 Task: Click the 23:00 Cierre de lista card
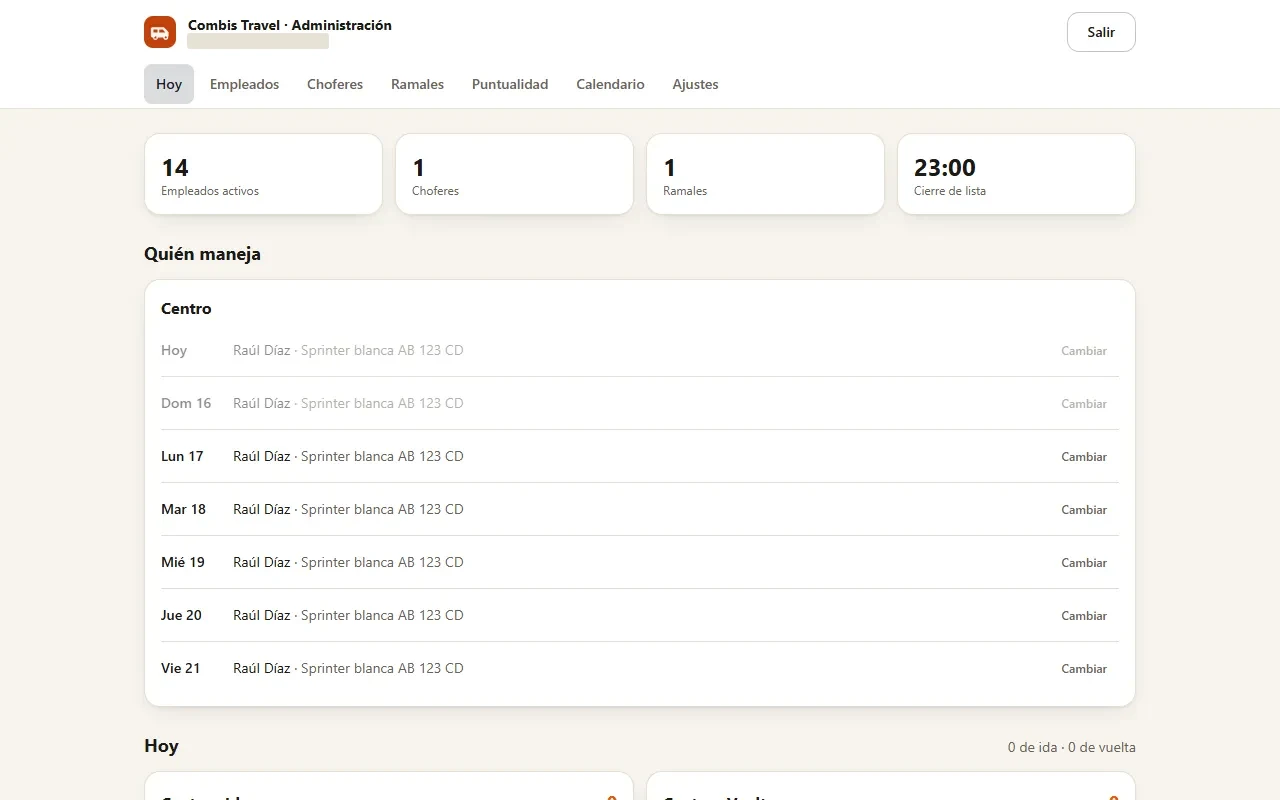click(x=1016, y=174)
